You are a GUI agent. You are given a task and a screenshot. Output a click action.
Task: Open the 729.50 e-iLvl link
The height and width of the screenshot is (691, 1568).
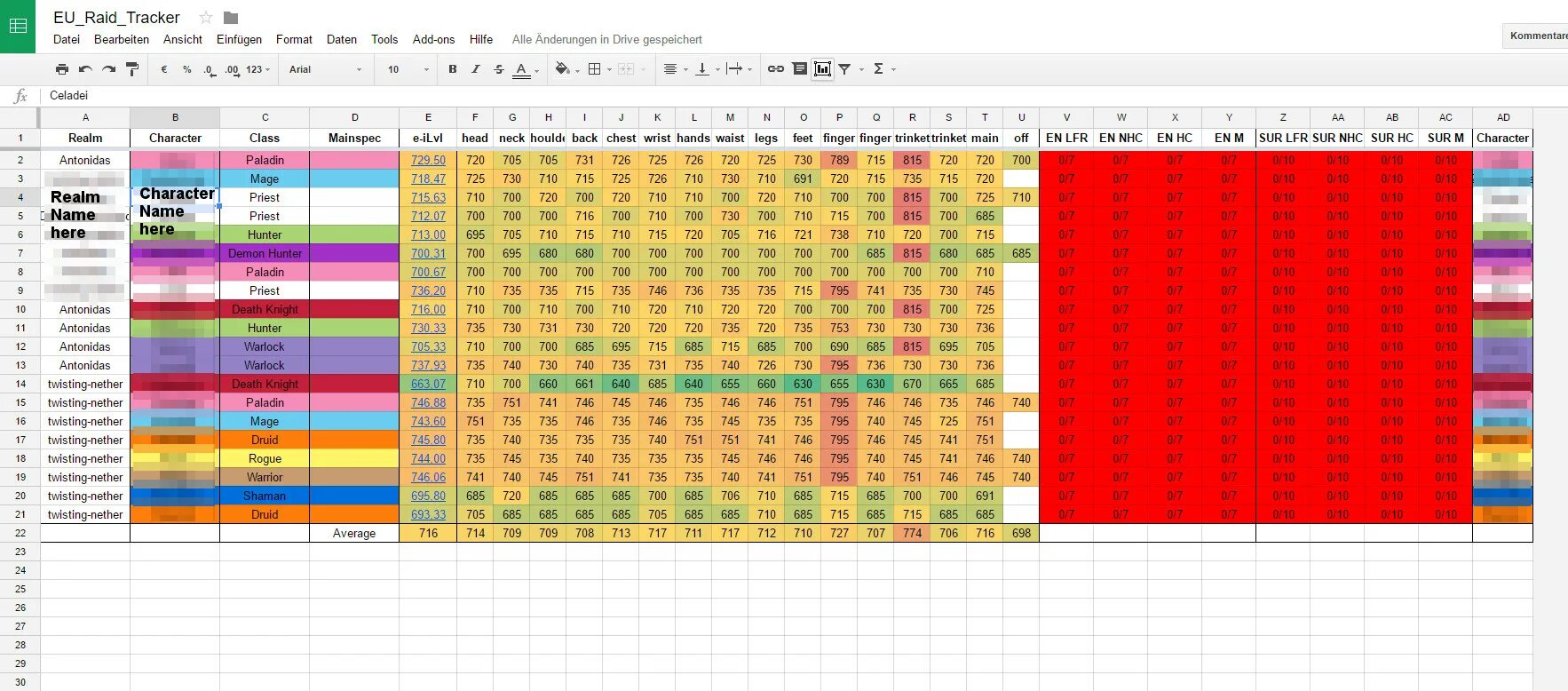pos(428,160)
